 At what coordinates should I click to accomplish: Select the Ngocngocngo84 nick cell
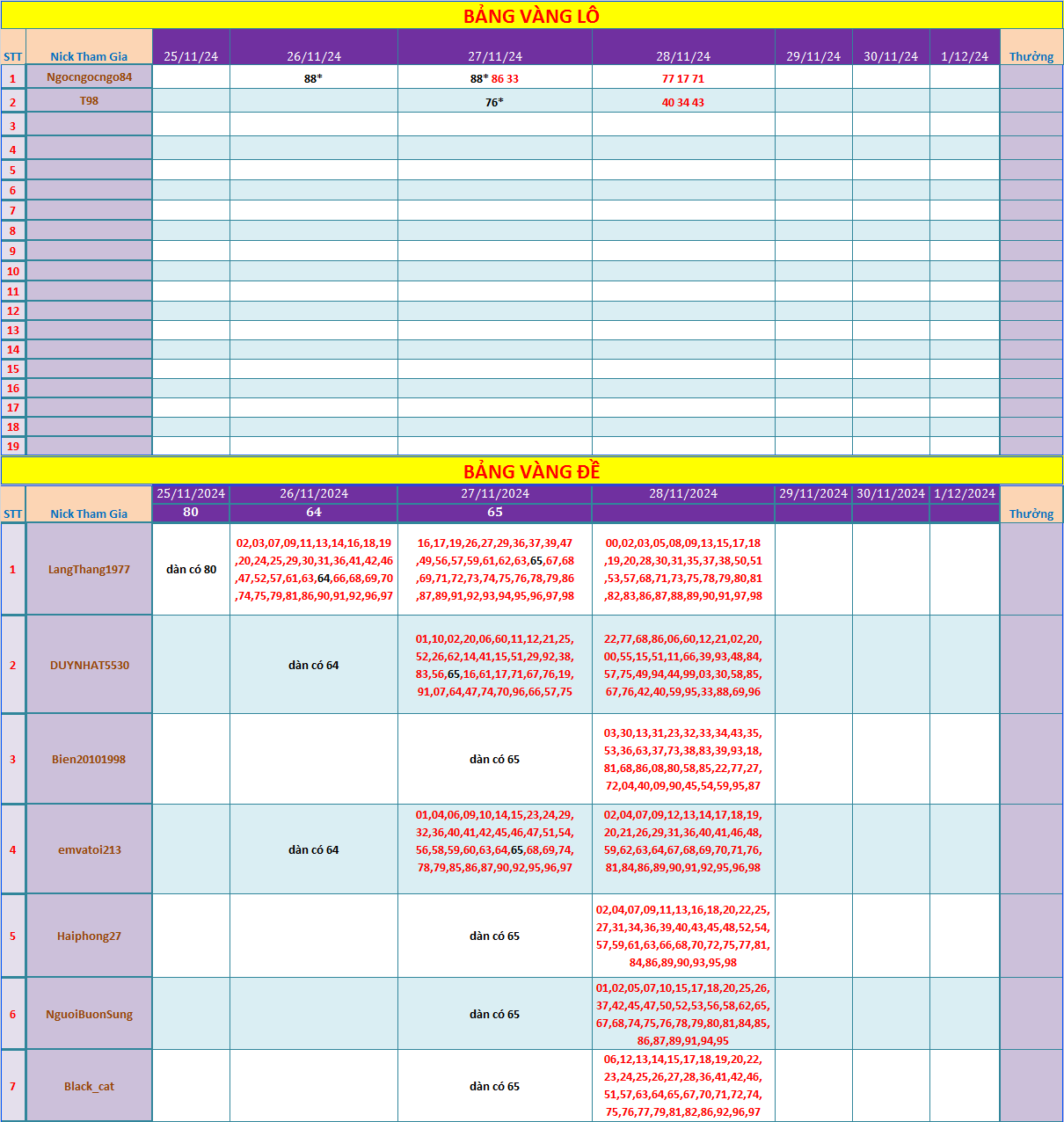[x=89, y=77]
